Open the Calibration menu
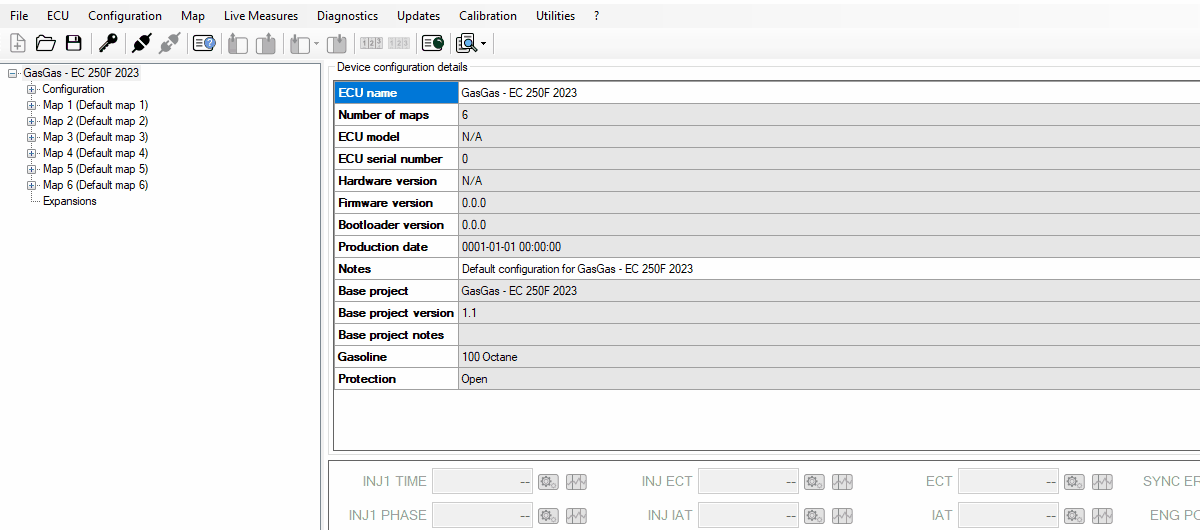The width and height of the screenshot is (1200, 530). (x=487, y=16)
